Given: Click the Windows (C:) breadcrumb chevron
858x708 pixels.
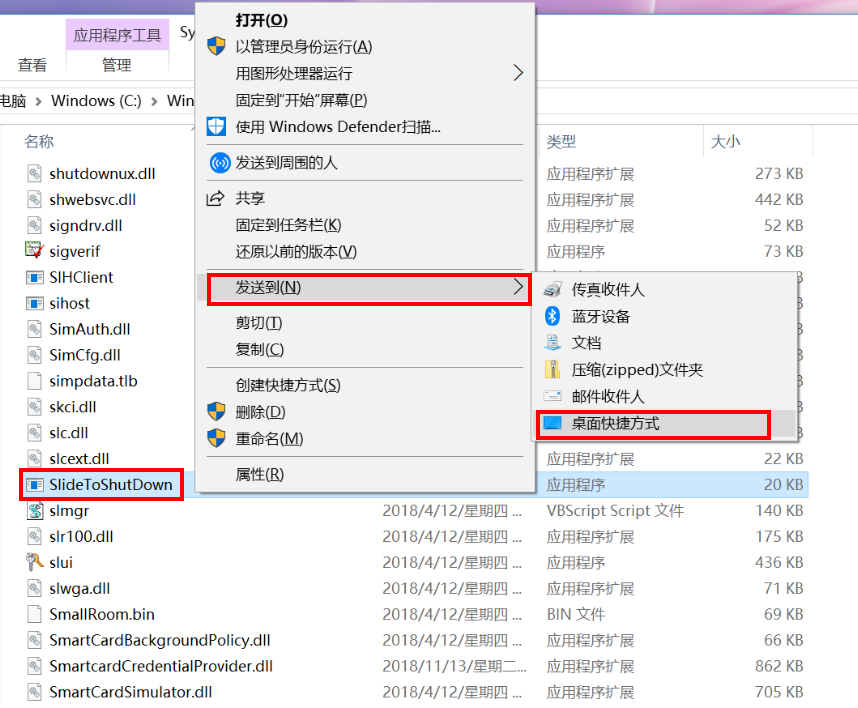Looking at the screenshot, I should click(x=154, y=101).
